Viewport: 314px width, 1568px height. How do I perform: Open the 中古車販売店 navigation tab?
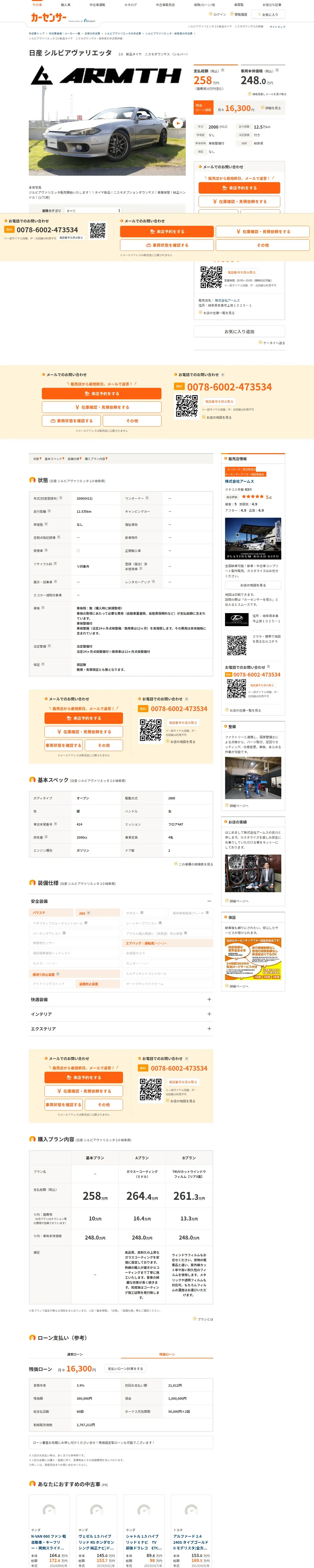coord(165,5)
